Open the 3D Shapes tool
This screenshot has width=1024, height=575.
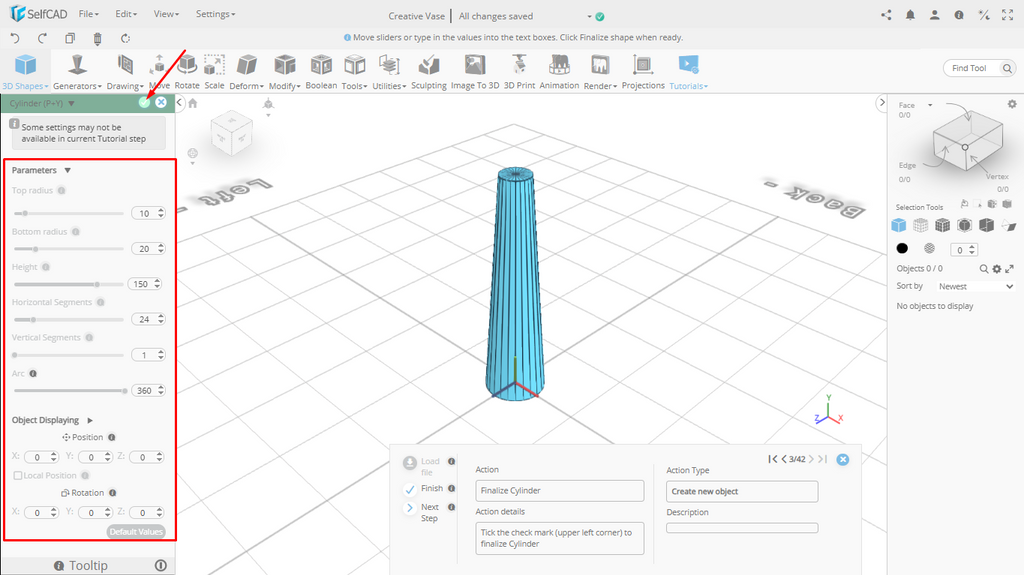[x=25, y=72]
